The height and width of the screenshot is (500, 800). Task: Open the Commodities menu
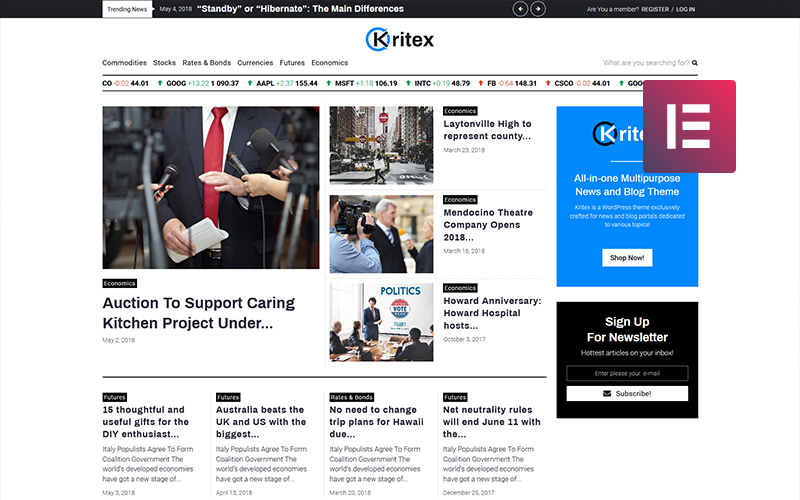(x=124, y=63)
